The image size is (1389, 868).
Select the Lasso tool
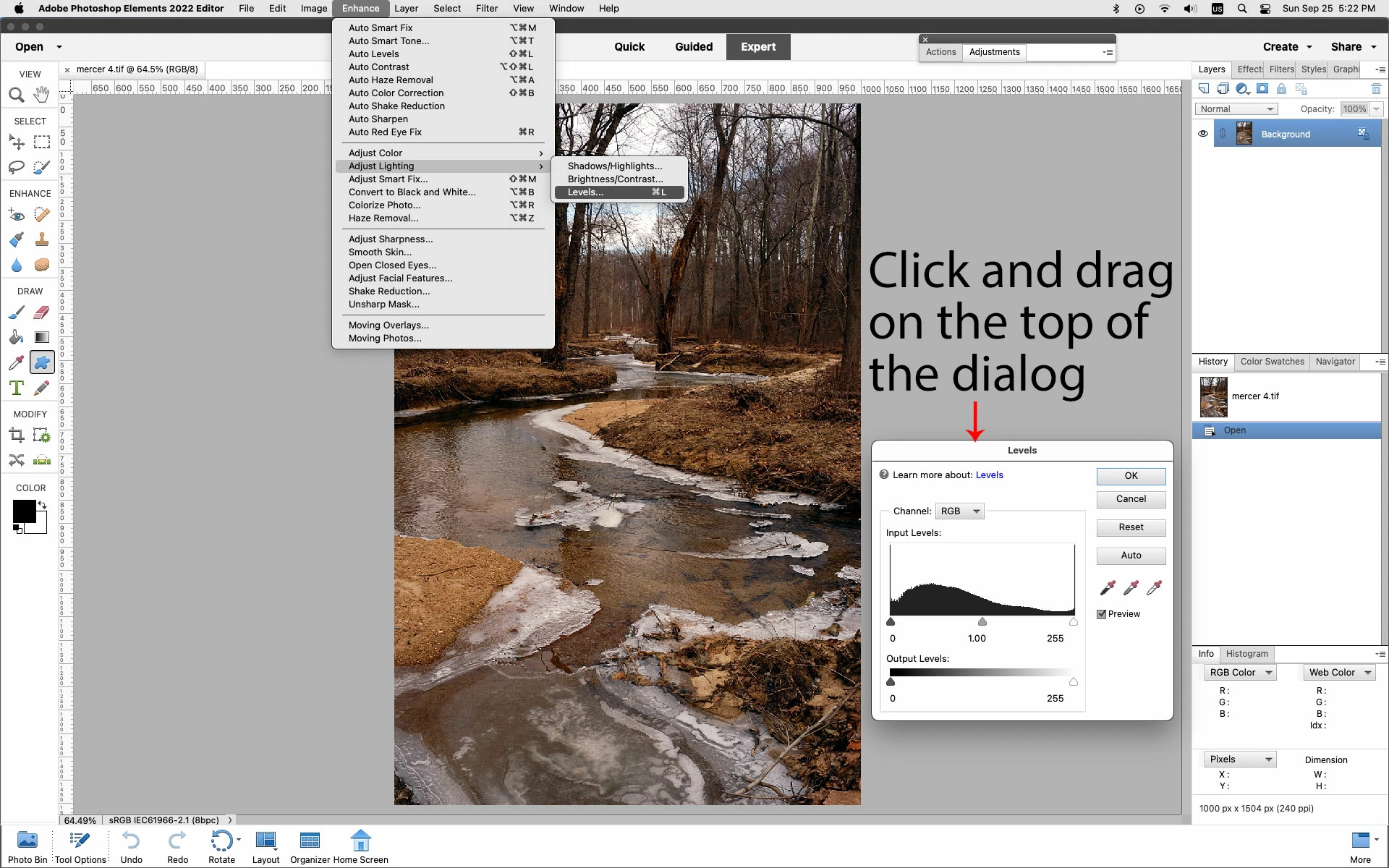click(x=17, y=167)
